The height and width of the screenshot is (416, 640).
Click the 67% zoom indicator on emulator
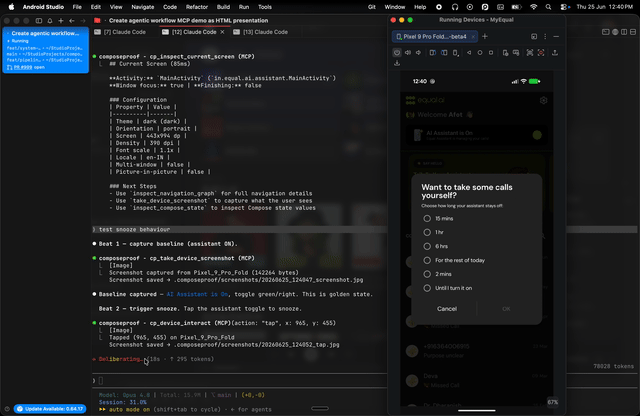553,402
